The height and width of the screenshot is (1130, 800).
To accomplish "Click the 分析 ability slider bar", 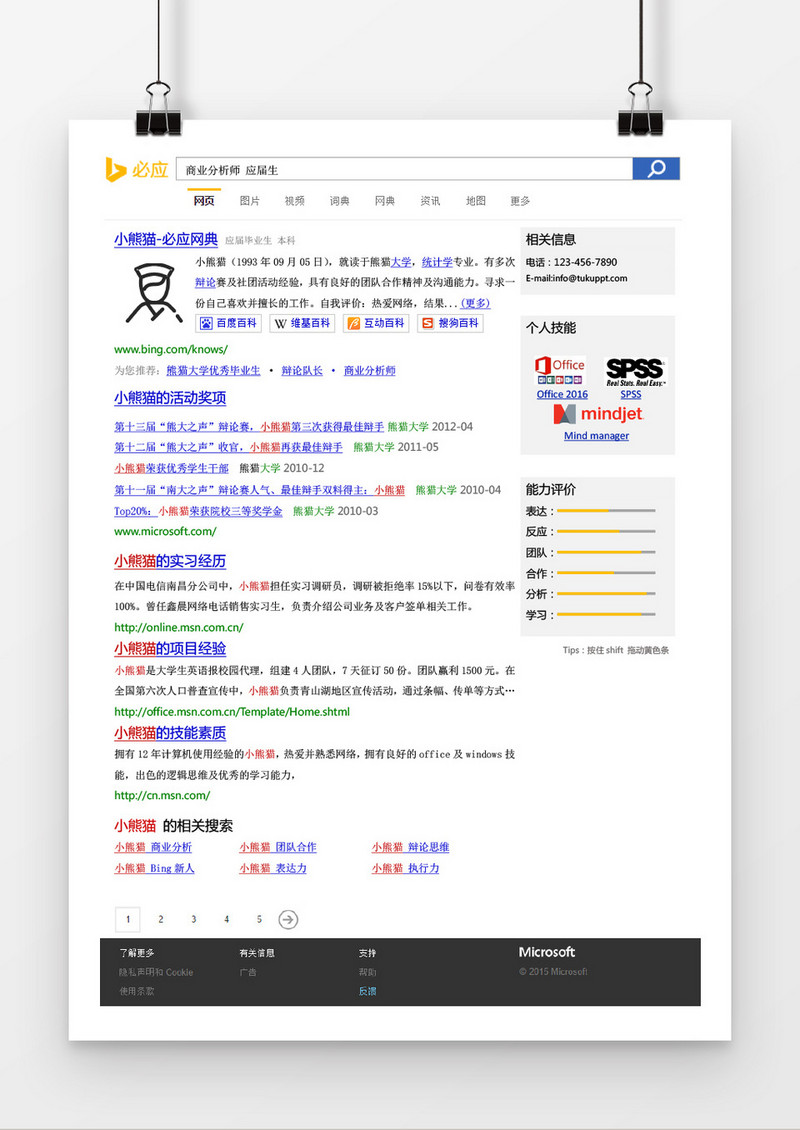I will (606, 594).
